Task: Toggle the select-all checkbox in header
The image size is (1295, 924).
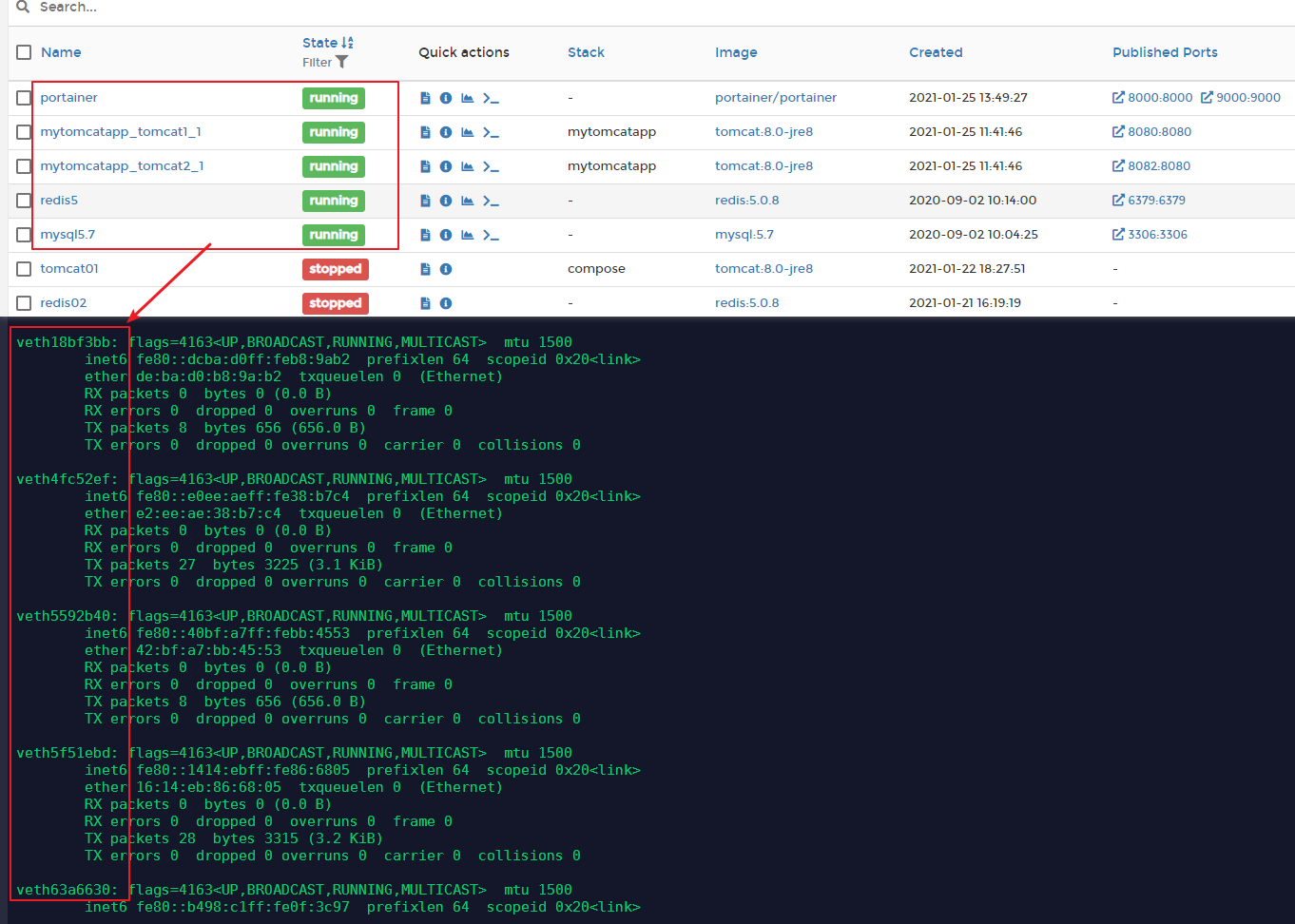Action: (x=24, y=52)
